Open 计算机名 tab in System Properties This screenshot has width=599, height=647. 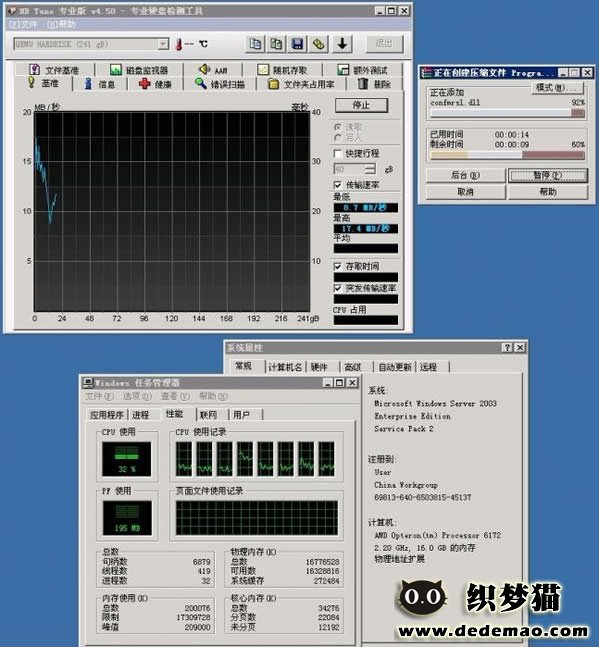pos(285,367)
